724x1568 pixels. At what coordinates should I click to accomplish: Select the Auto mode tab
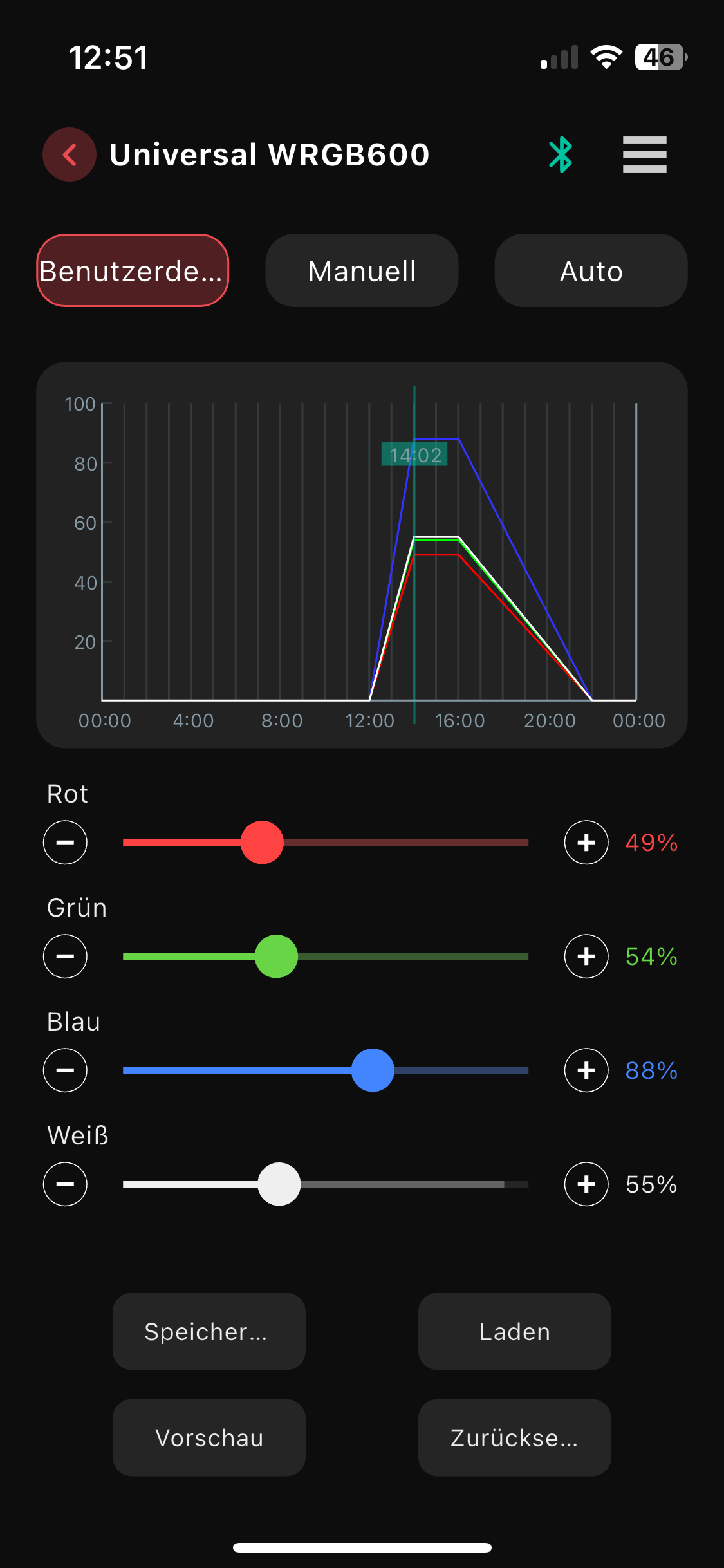pos(591,271)
